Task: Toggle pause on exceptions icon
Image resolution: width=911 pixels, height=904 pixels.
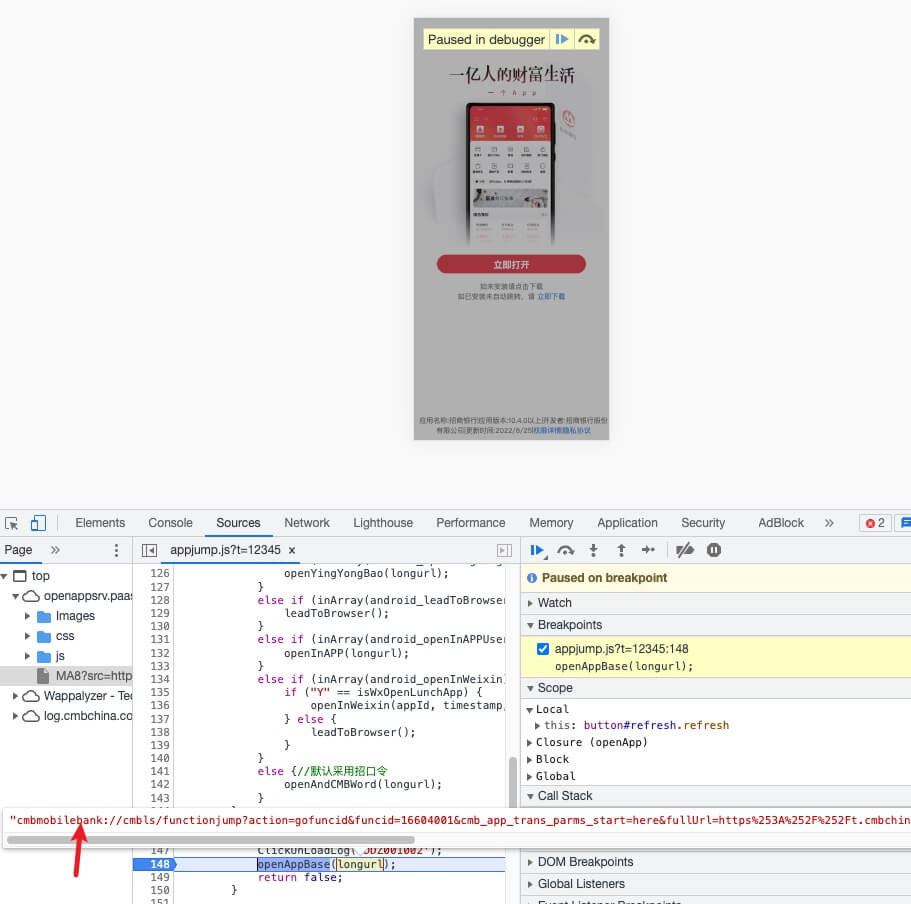Action: click(714, 550)
